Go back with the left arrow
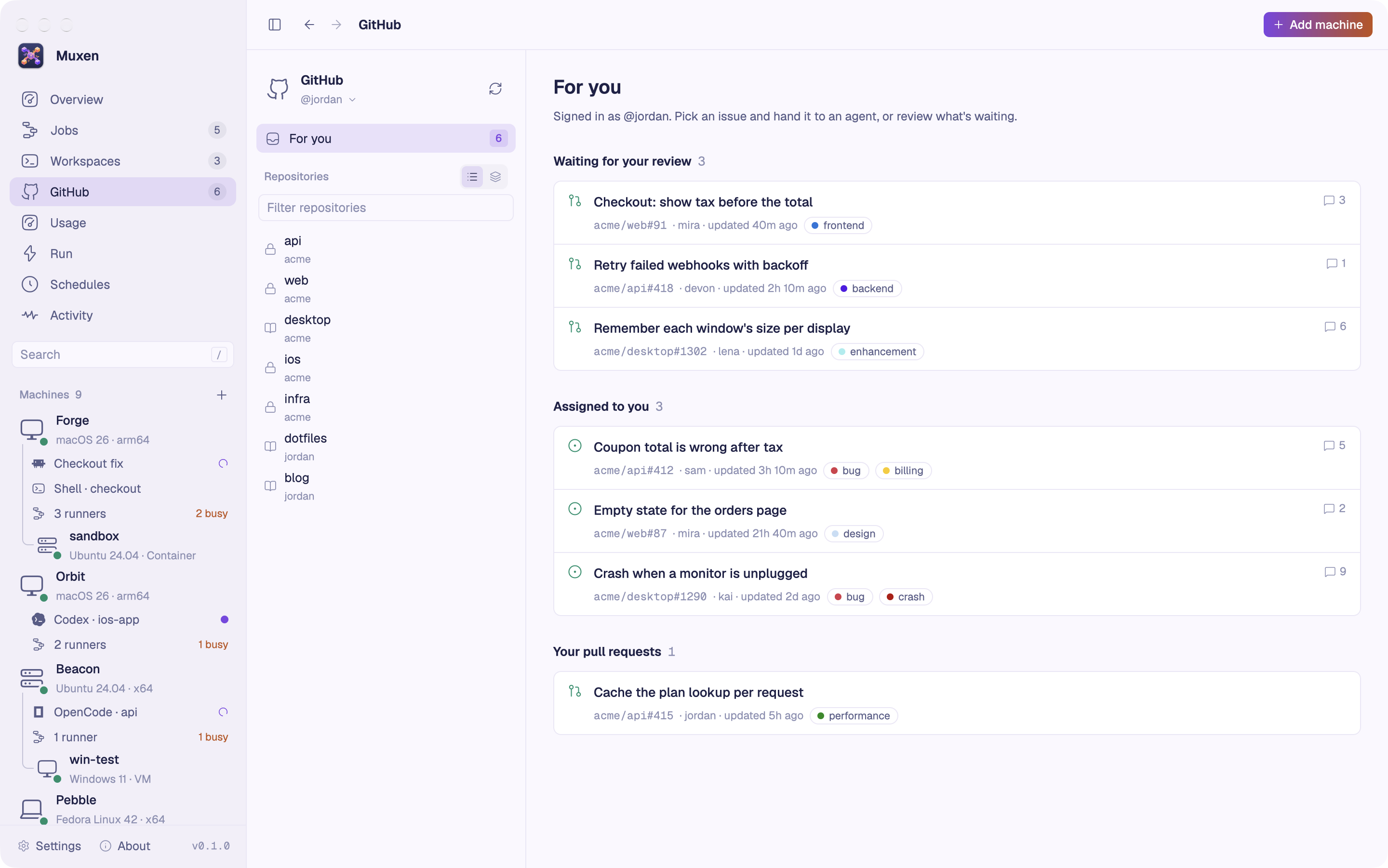Screen dimensions: 1388x868 (x=309, y=25)
